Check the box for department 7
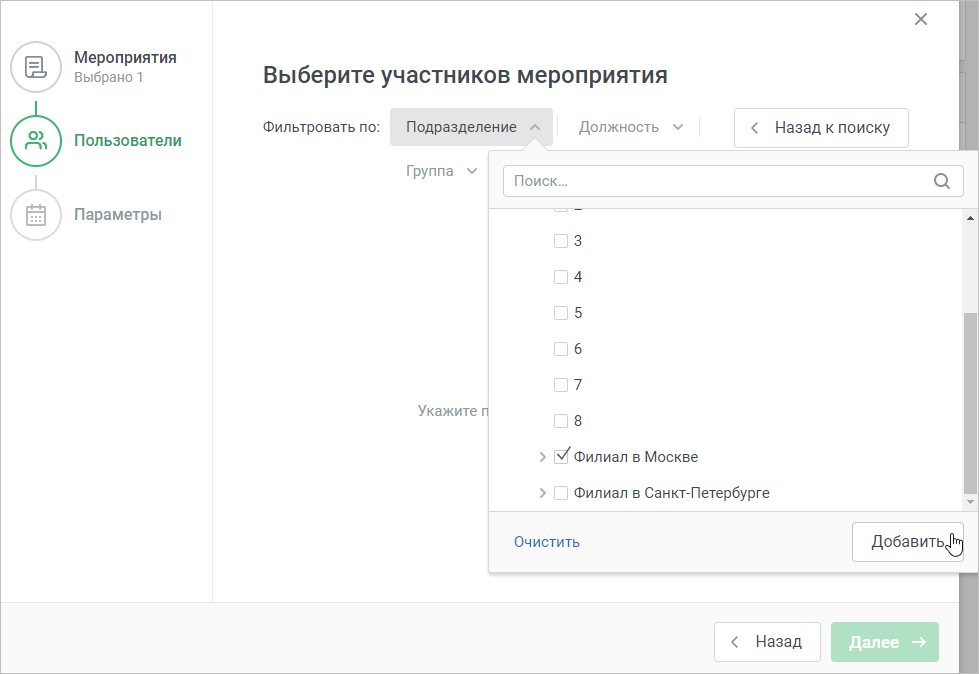Viewport: 979px width, 674px height. coord(561,385)
